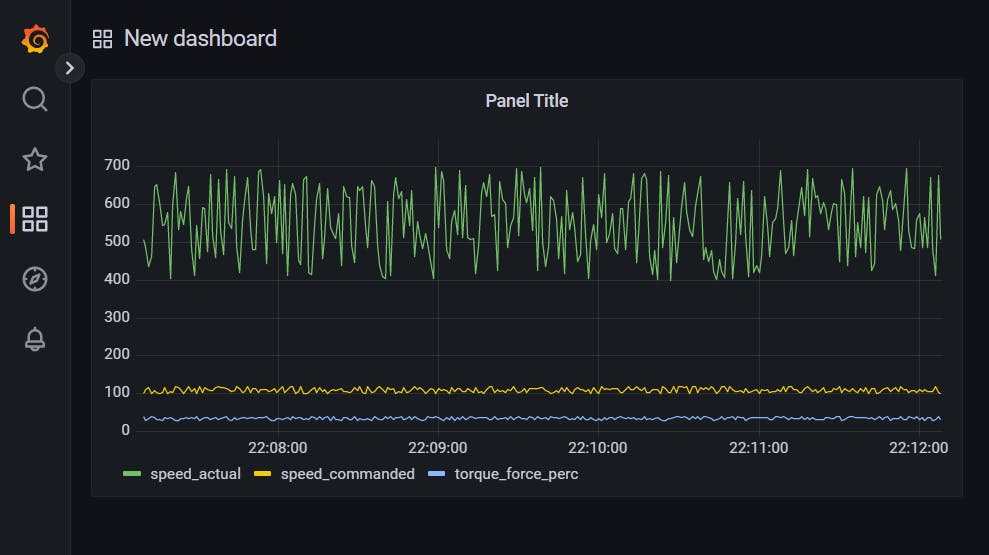Click the dashboard grid icon beside the title
Image resolution: width=989 pixels, height=555 pixels.
pos(102,39)
